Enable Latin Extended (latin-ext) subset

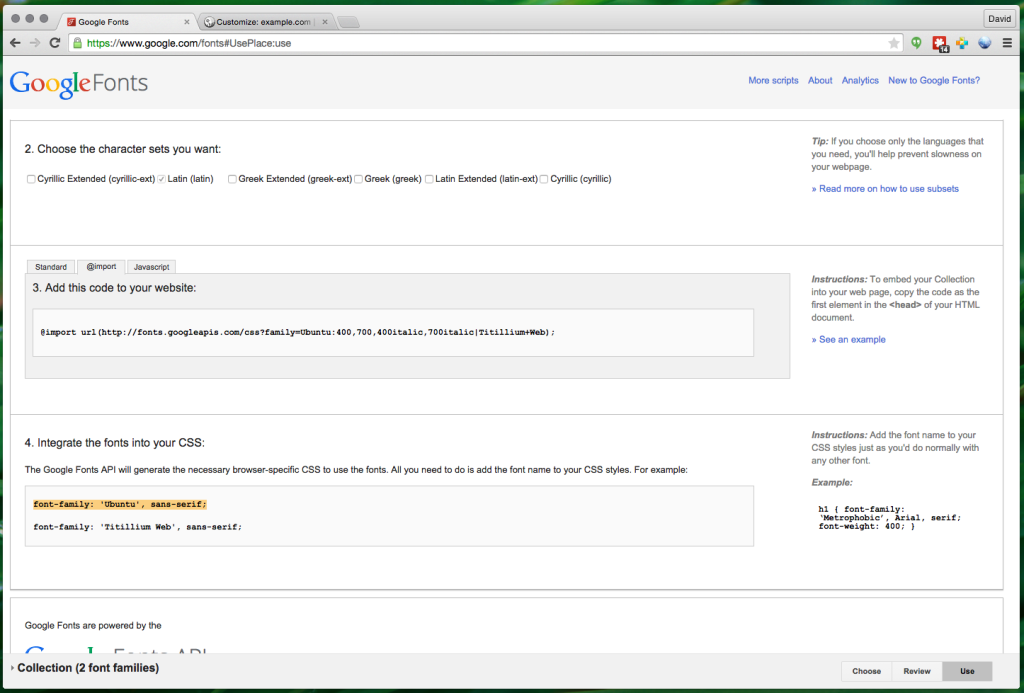(429, 179)
